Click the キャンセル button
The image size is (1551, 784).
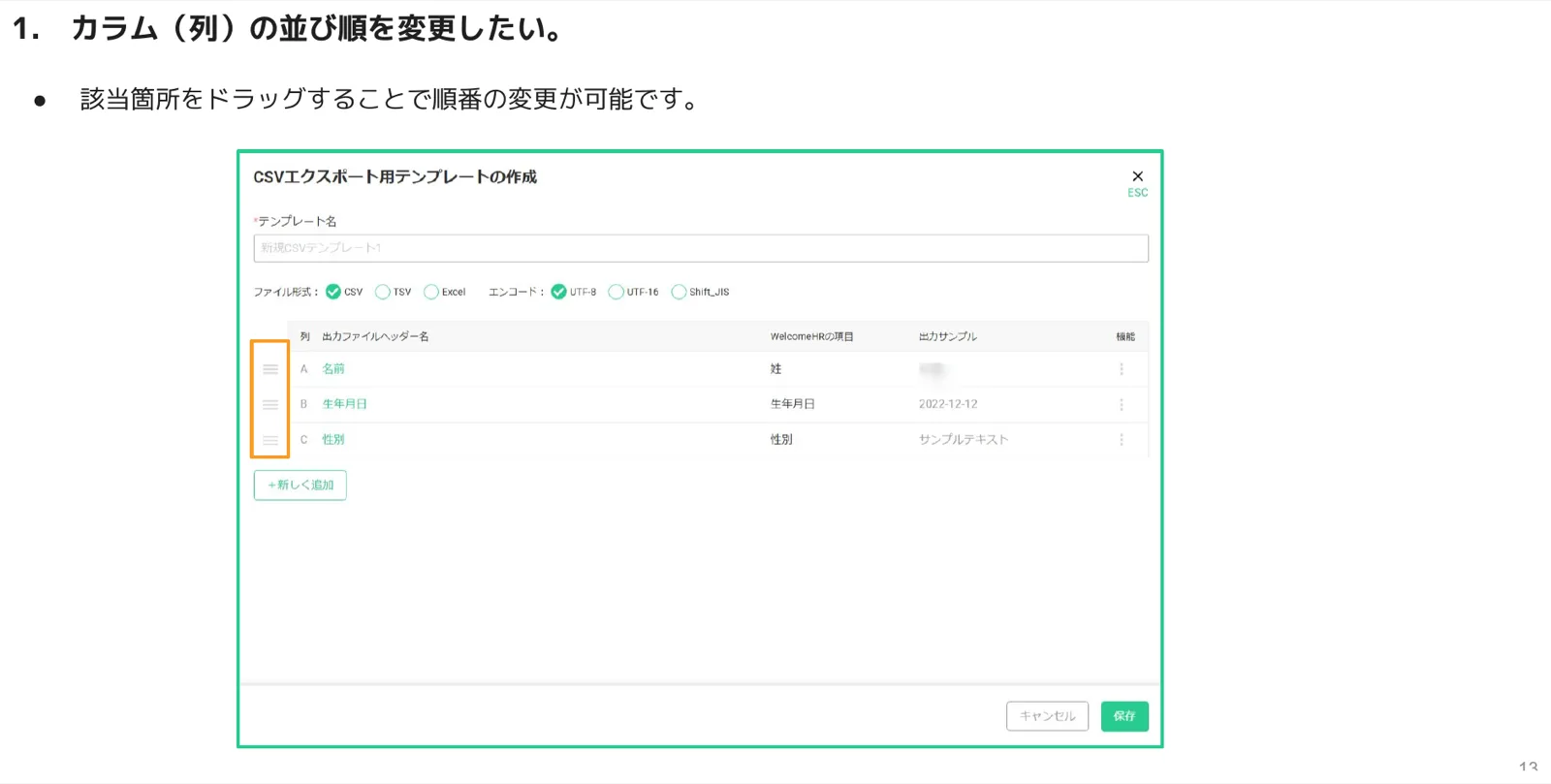[x=1047, y=716]
